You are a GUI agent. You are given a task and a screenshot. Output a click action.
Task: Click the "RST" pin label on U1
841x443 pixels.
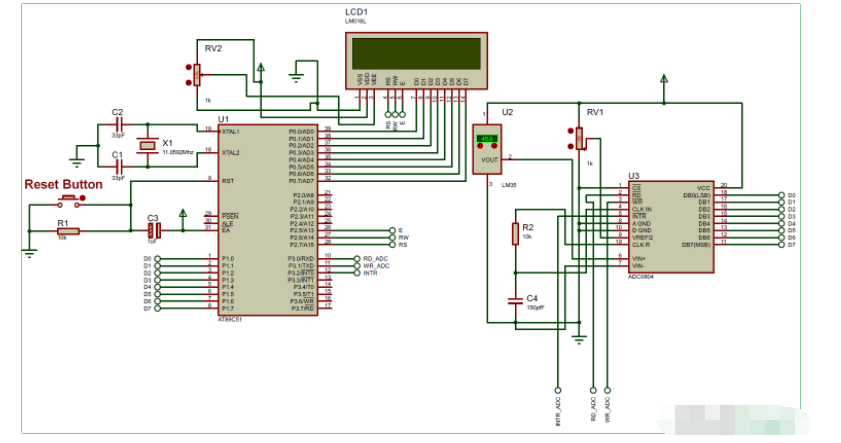point(228,181)
